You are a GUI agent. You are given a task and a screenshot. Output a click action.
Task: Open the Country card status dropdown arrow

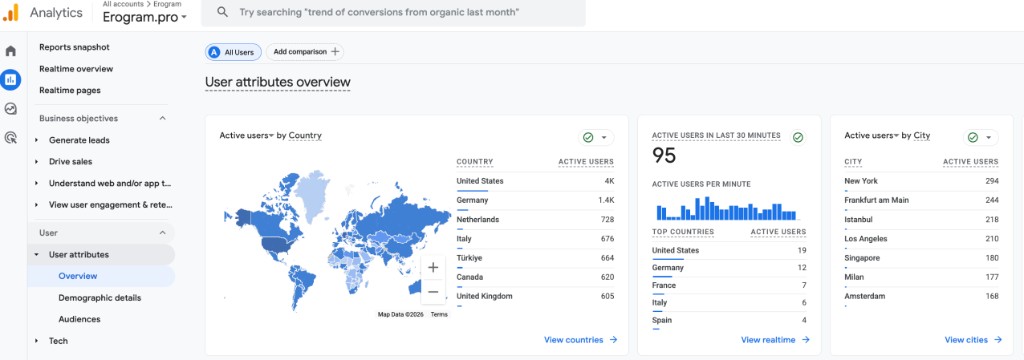[604, 138]
